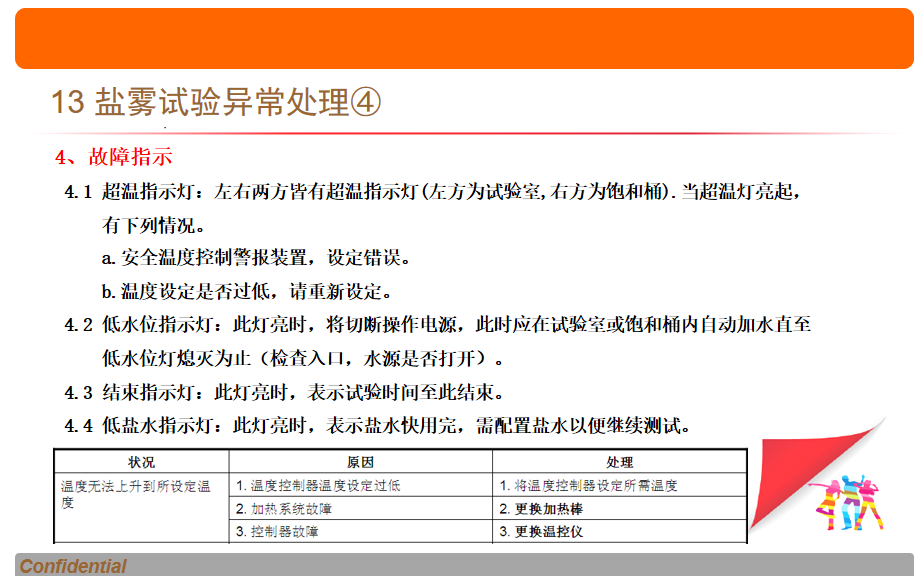Click the 温度无法上升到所设定温度 status cell
Image resolution: width=922 pixels, height=576 pixels.
tap(140, 494)
